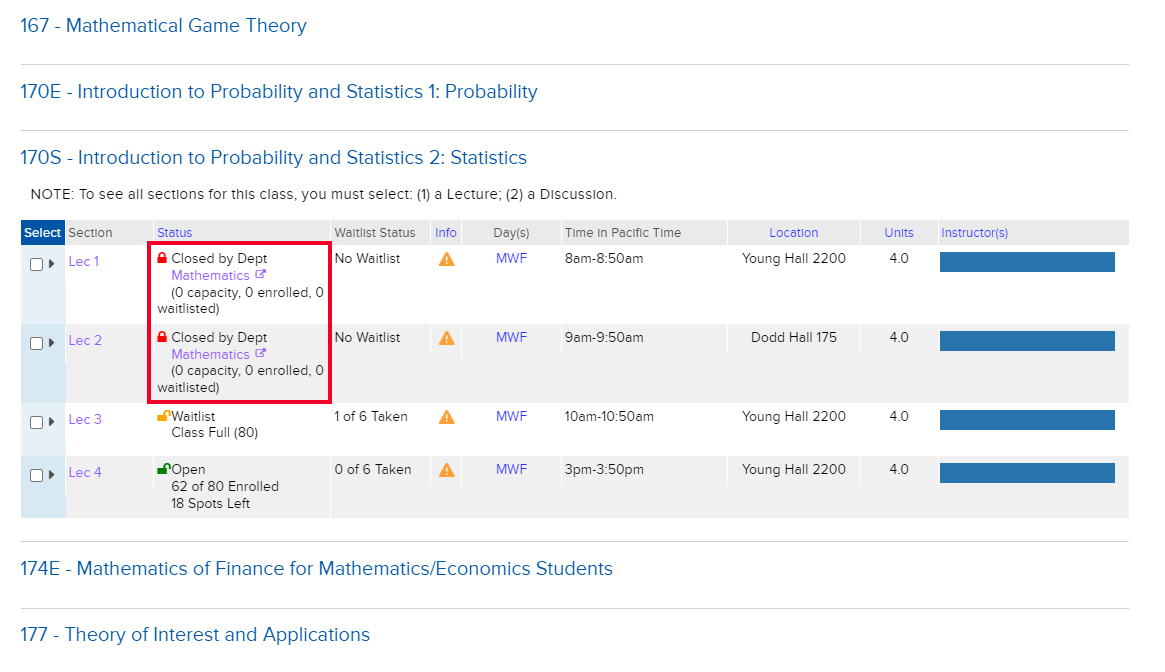Click the redacted instructor bar for Lec 4
1165x672 pixels.
click(1028, 473)
